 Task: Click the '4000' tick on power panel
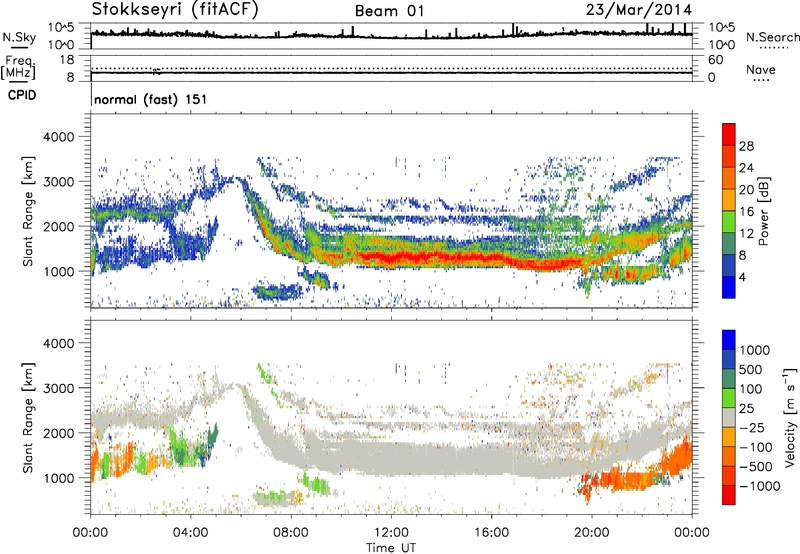point(58,137)
